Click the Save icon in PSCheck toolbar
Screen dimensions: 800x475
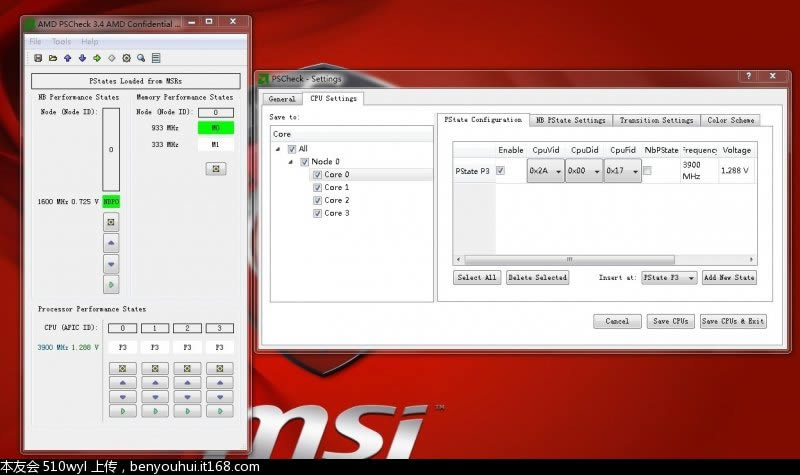point(38,58)
